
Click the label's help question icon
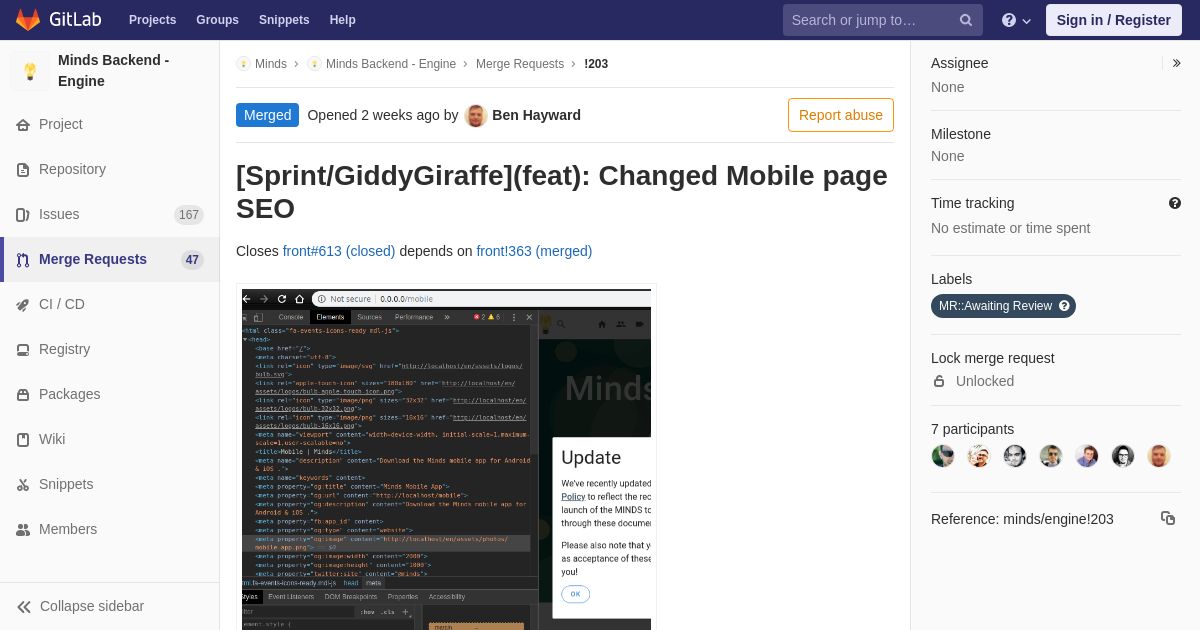[x=1064, y=306]
